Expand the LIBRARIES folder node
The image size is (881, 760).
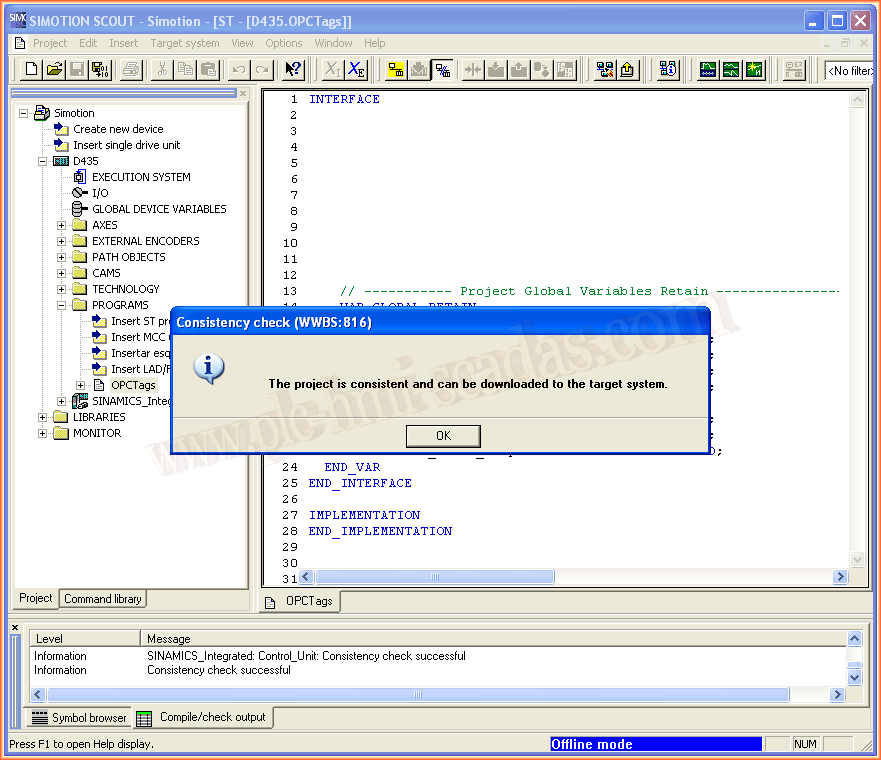pyautogui.click(x=43, y=417)
